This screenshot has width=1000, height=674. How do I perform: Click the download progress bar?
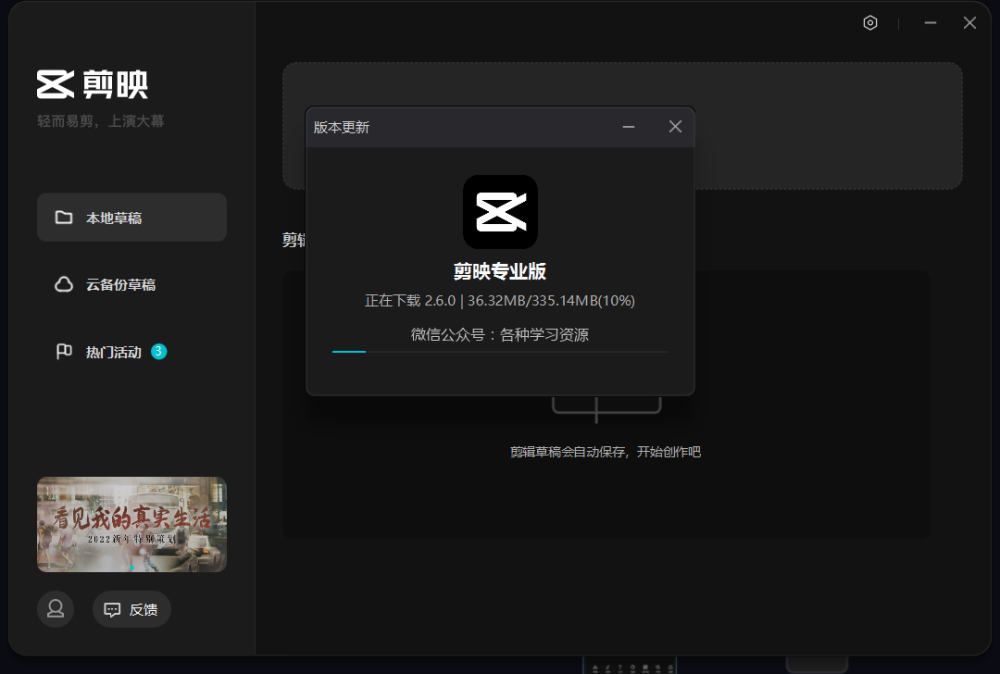point(501,351)
